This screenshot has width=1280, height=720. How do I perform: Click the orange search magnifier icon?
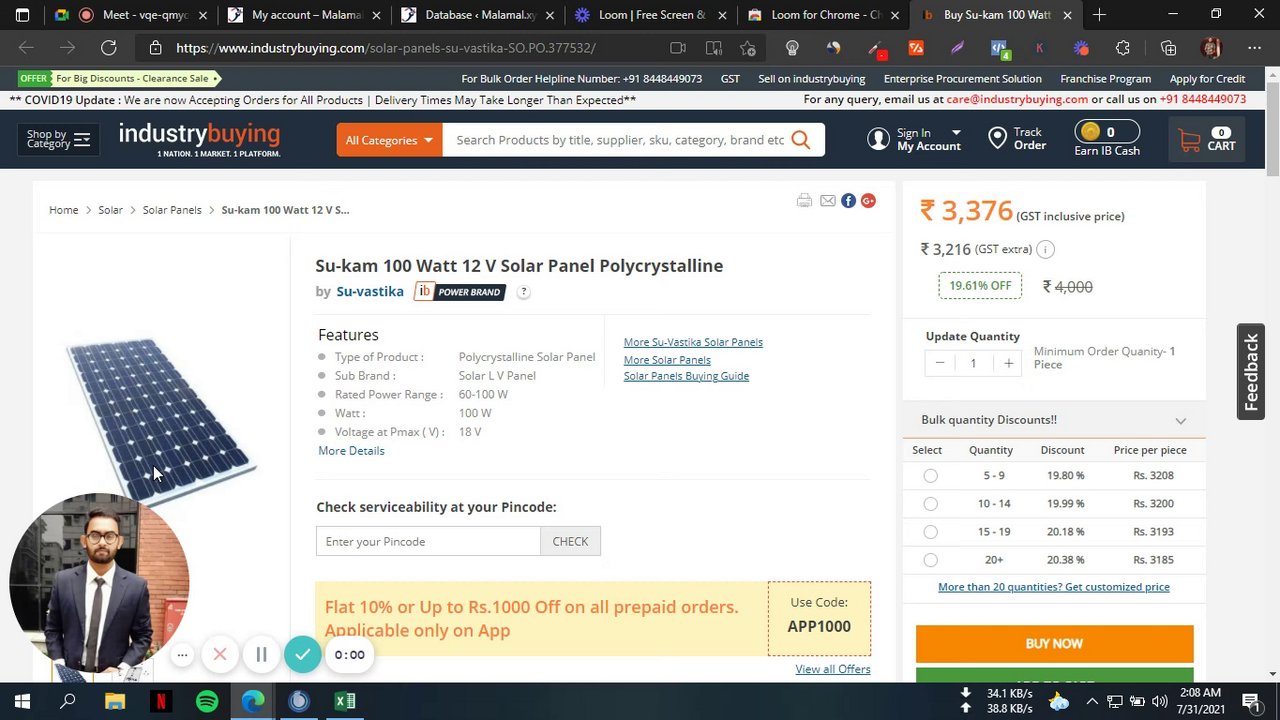(801, 140)
